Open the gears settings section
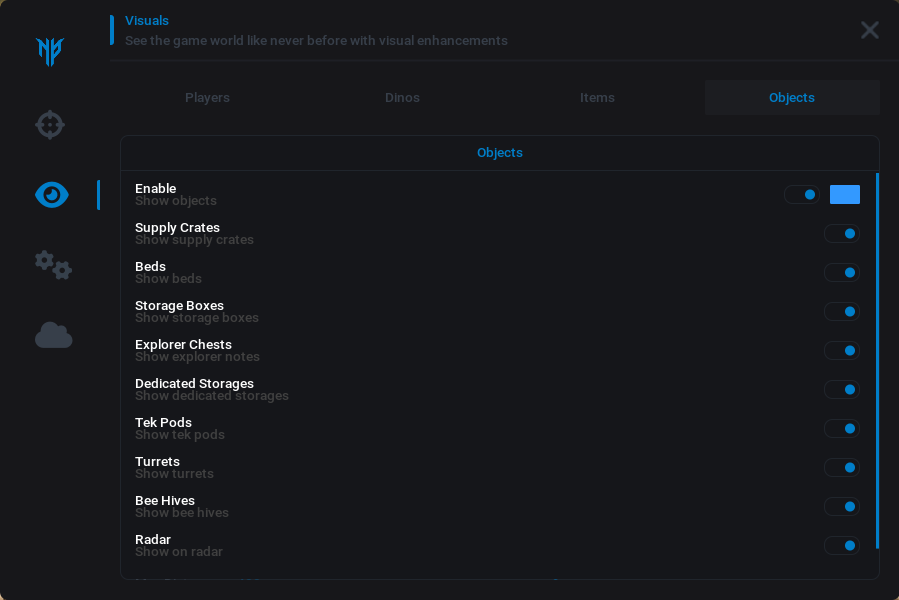Screen dimensions: 899x600 click(53, 264)
